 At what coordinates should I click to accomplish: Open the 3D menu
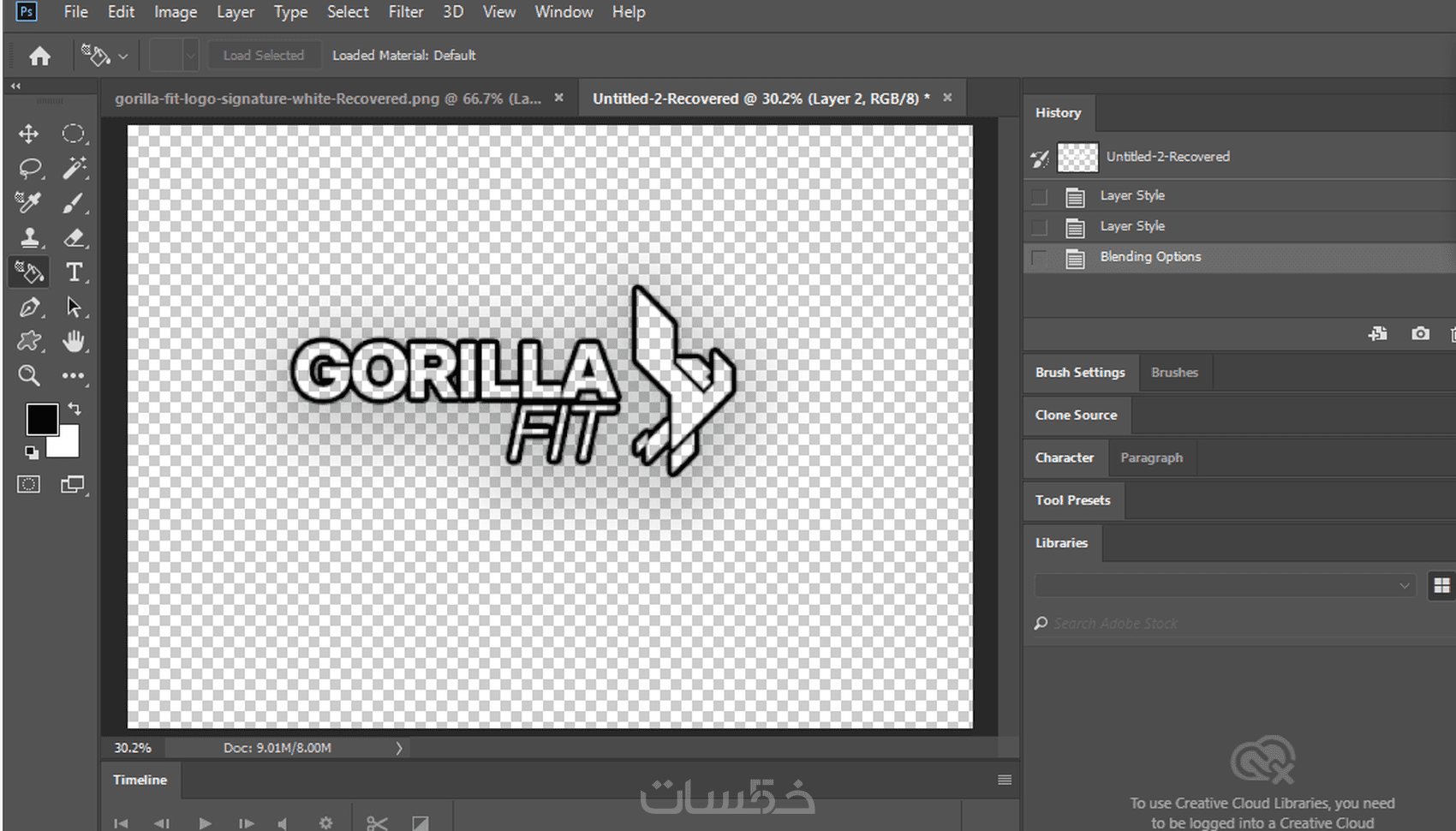tap(453, 12)
